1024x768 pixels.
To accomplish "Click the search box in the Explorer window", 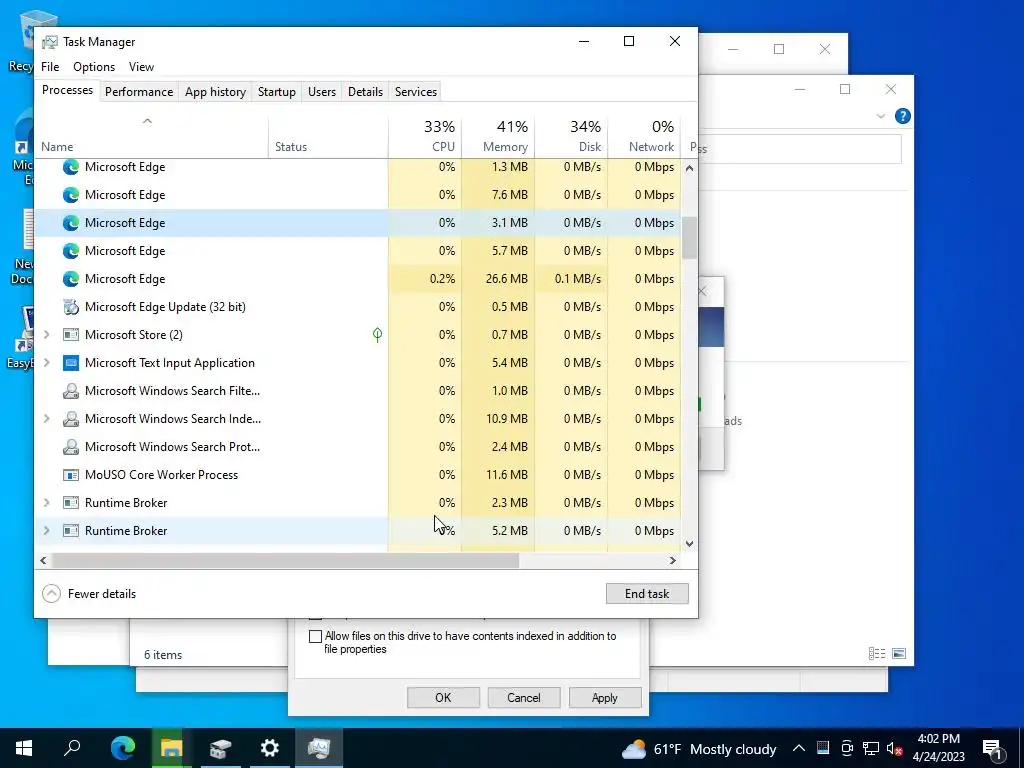I will 800,149.
